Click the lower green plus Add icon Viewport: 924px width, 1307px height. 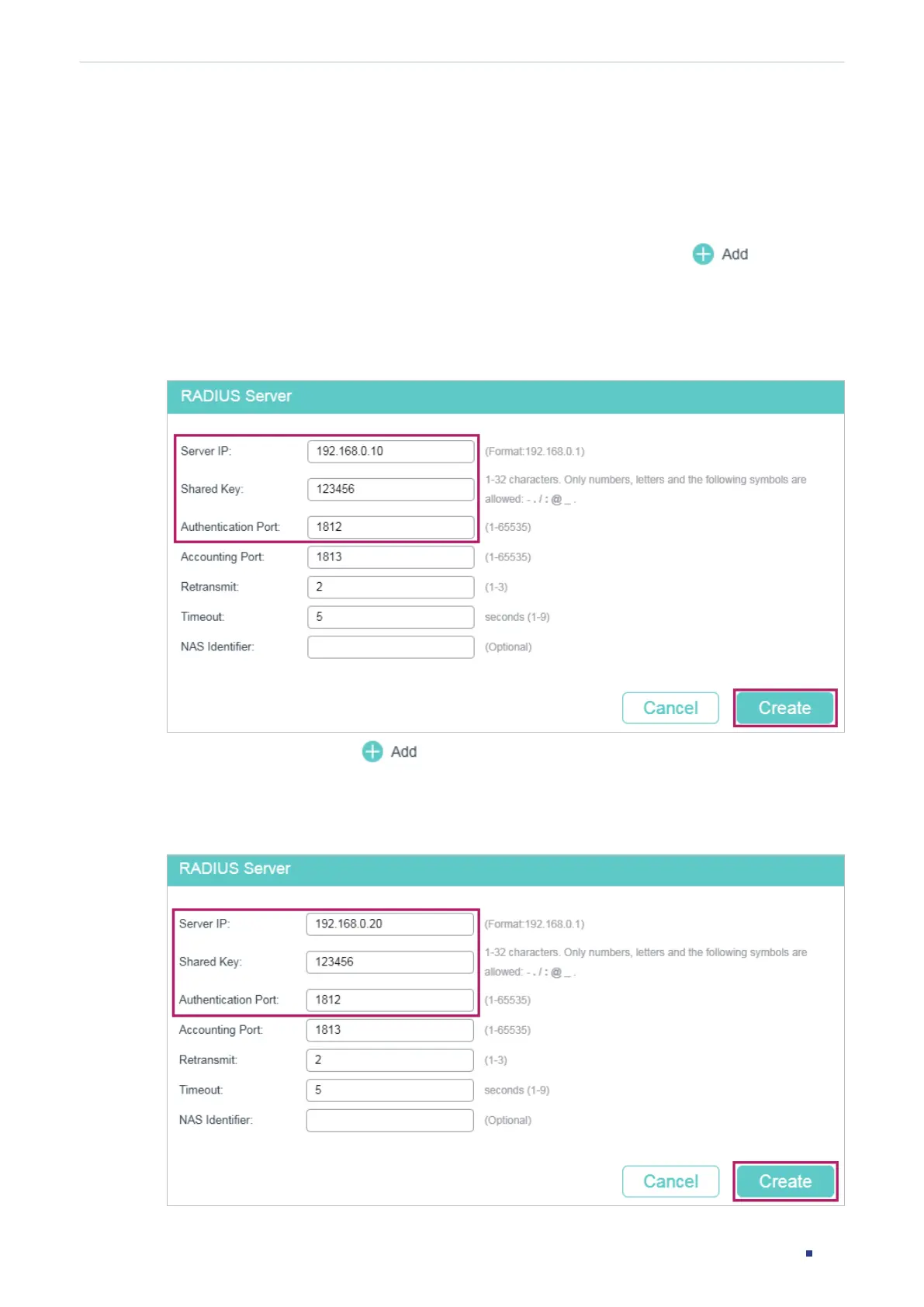pos(372,751)
